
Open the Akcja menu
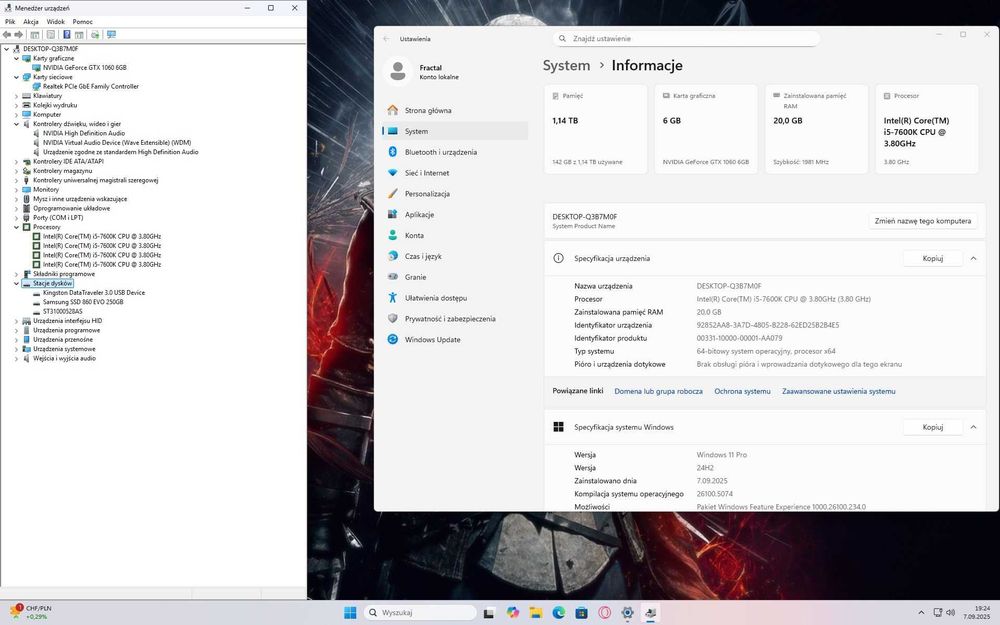(x=31, y=22)
